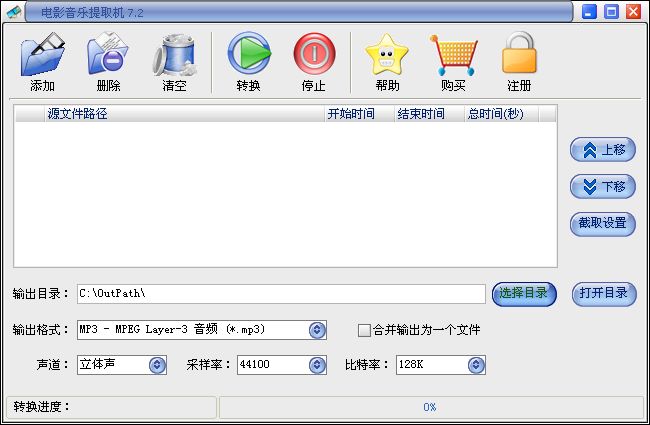Toggle merge output into one file checkbox
Screen dimensions: 650x425
(365, 330)
